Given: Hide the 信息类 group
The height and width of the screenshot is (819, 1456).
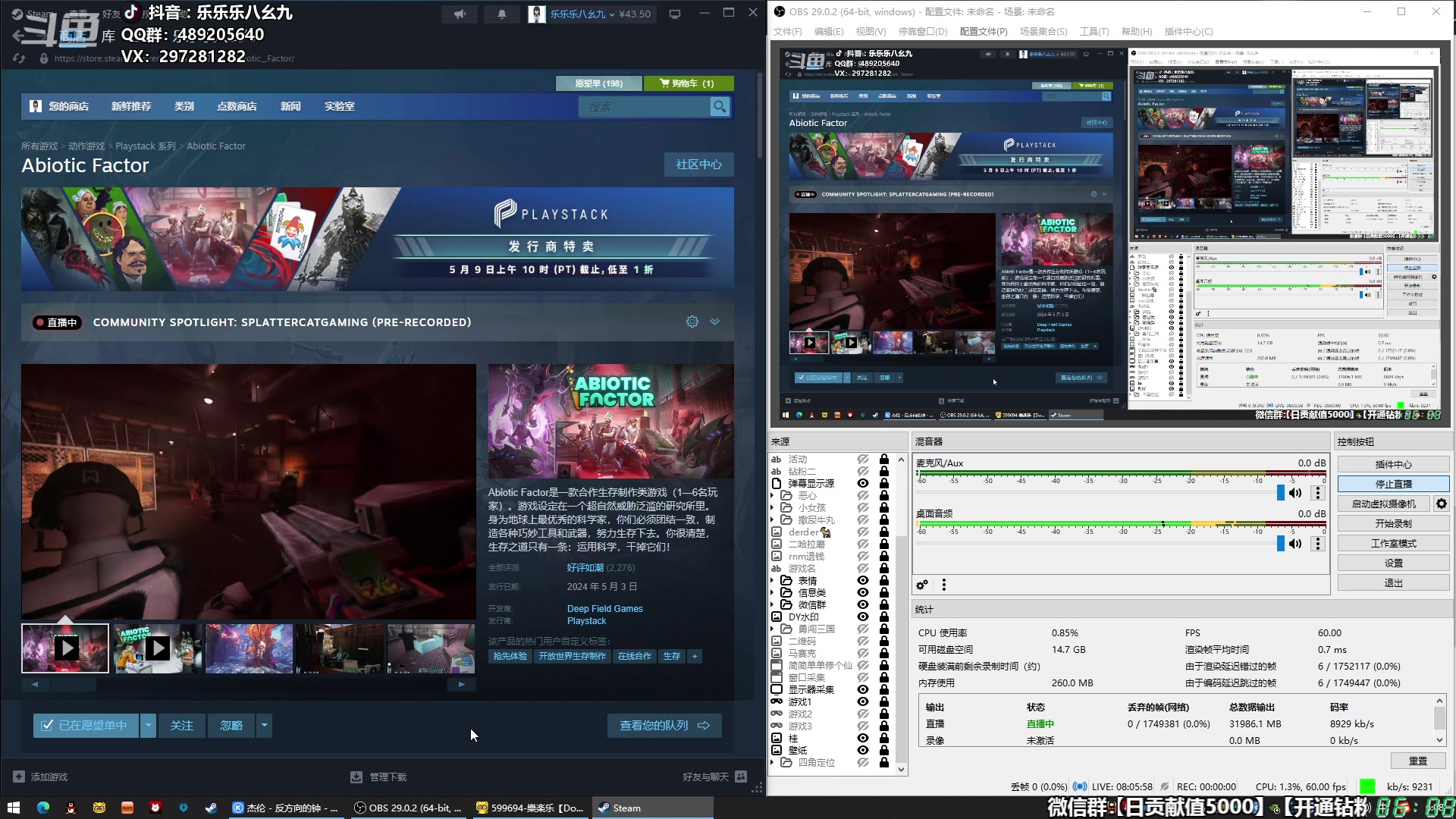Looking at the screenshot, I should pos(863,593).
